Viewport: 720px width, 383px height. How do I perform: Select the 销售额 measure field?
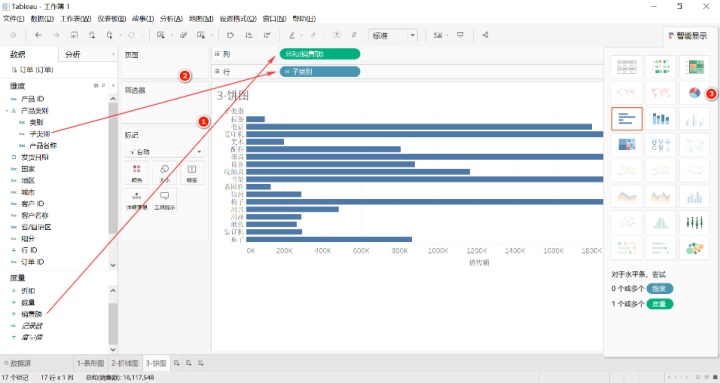click(x=31, y=314)
